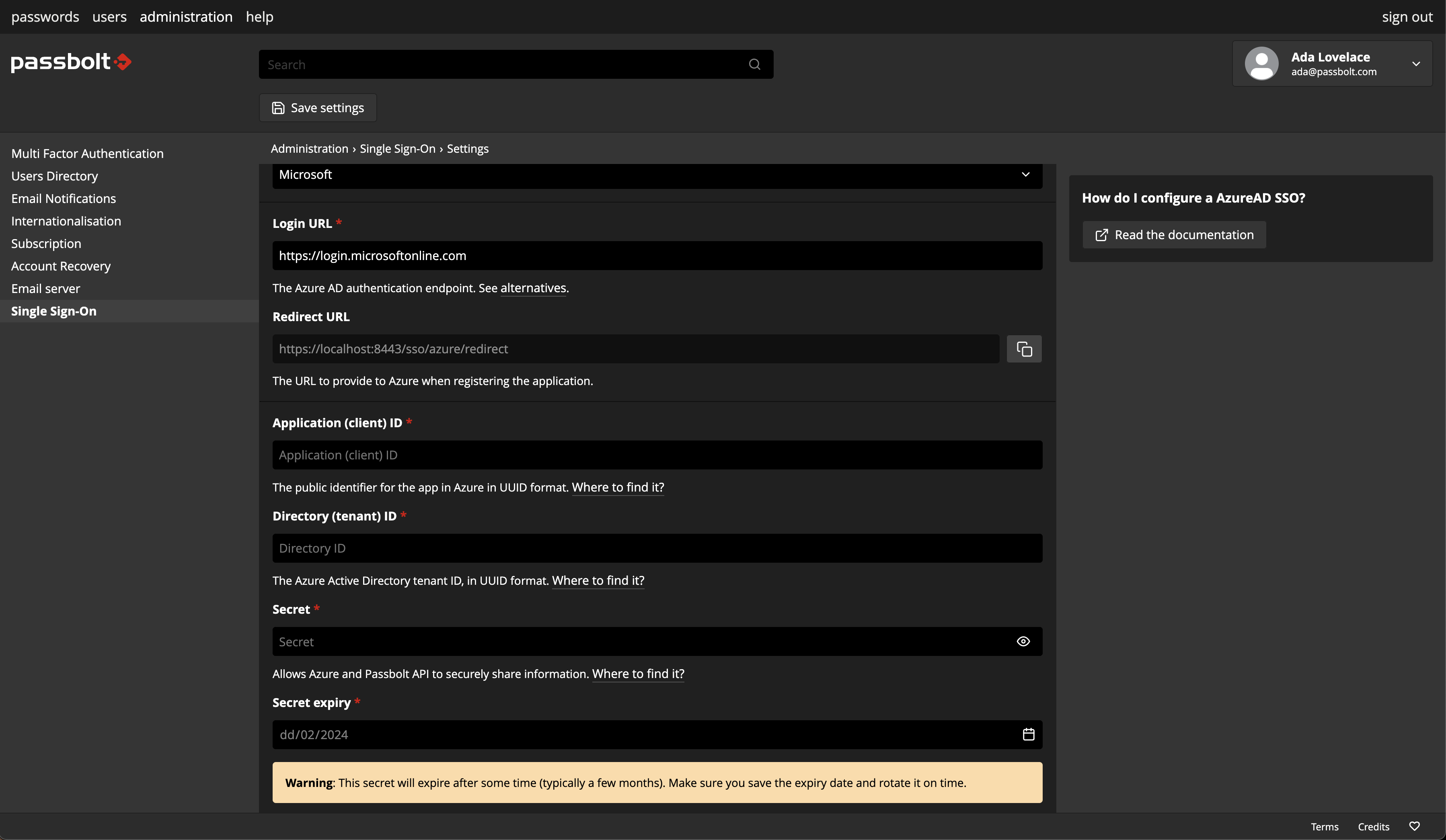
Task: Click Where to find it for tenant ID
Action: [598, 580]
